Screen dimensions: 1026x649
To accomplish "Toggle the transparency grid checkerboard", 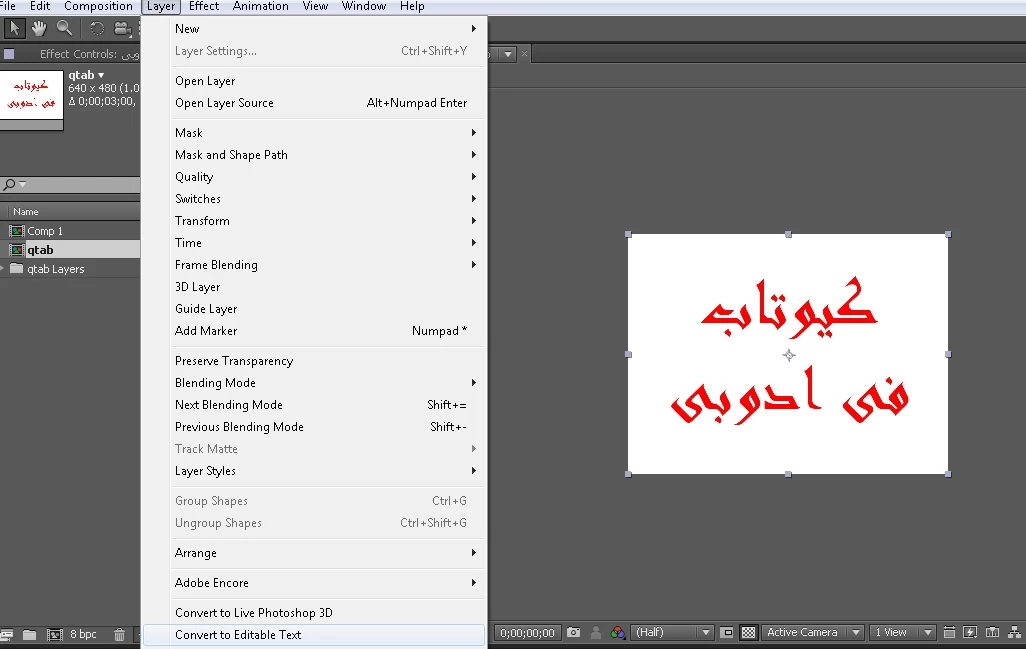I will 749,632.
